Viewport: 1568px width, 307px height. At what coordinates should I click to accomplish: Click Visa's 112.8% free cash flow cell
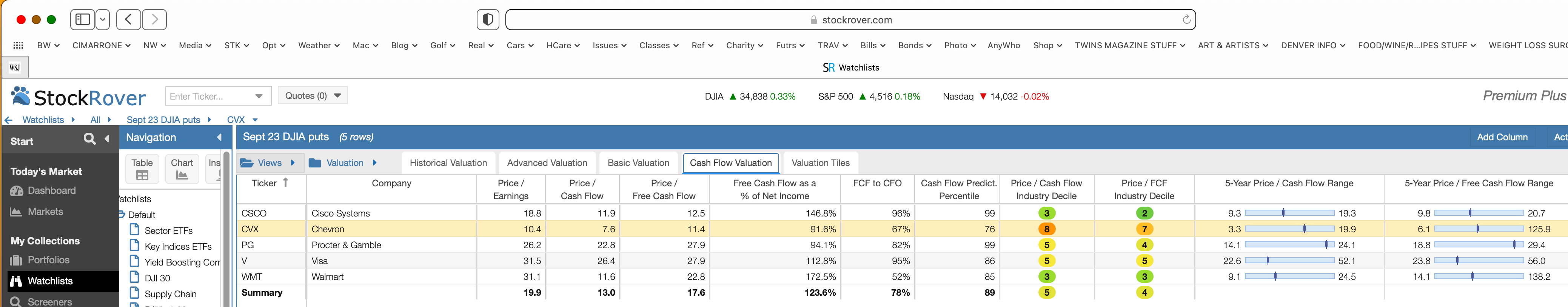(775, 261)
